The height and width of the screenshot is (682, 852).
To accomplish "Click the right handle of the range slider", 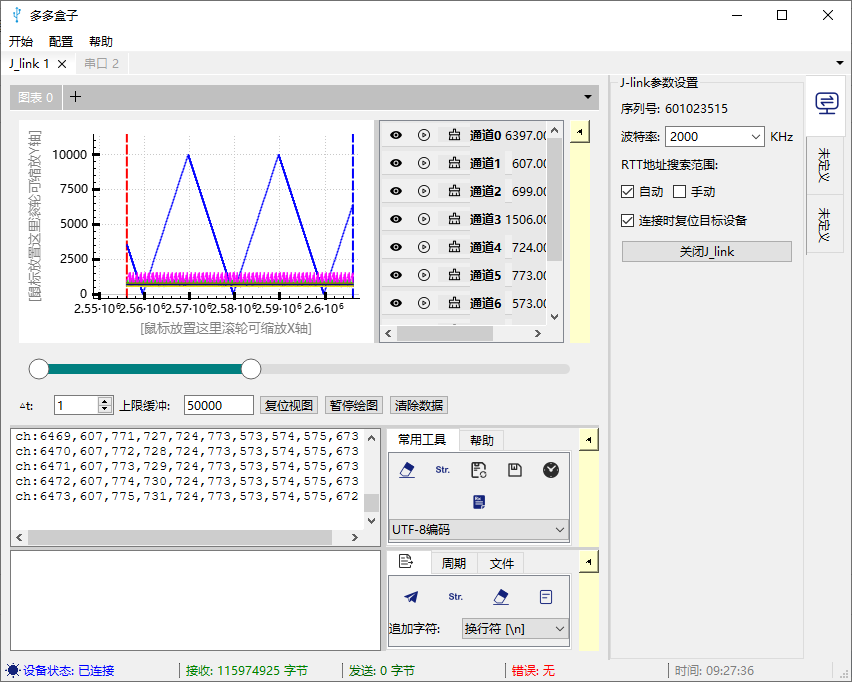I will (250, 368).
